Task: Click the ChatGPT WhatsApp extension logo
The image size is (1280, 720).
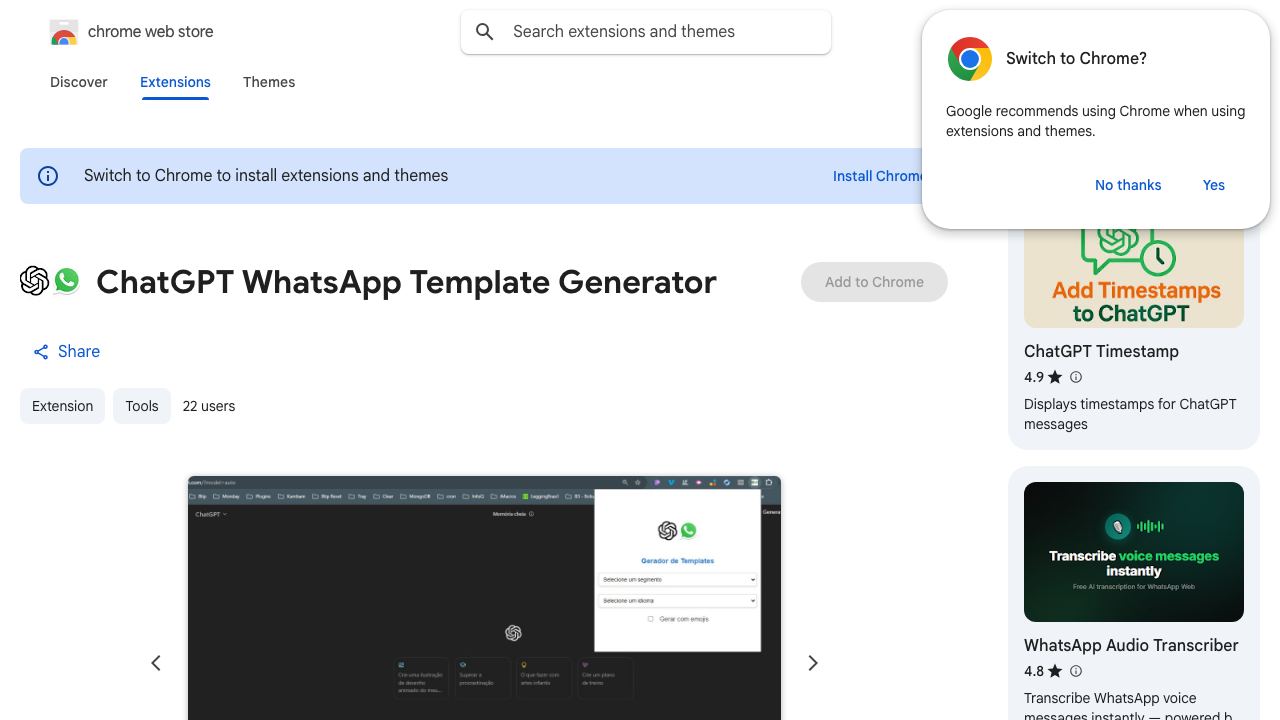Action: point(50,281)
